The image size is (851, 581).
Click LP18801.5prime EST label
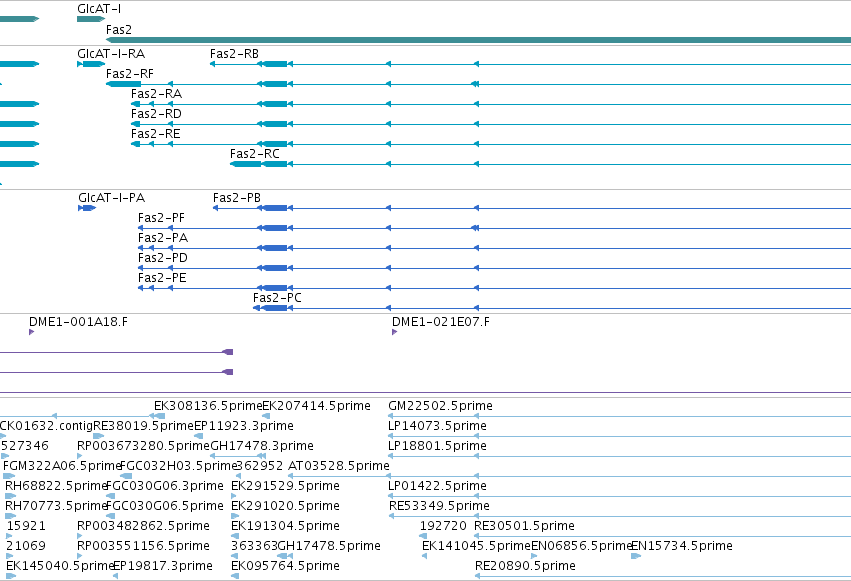pyautogui.click(x=437, y=446)
